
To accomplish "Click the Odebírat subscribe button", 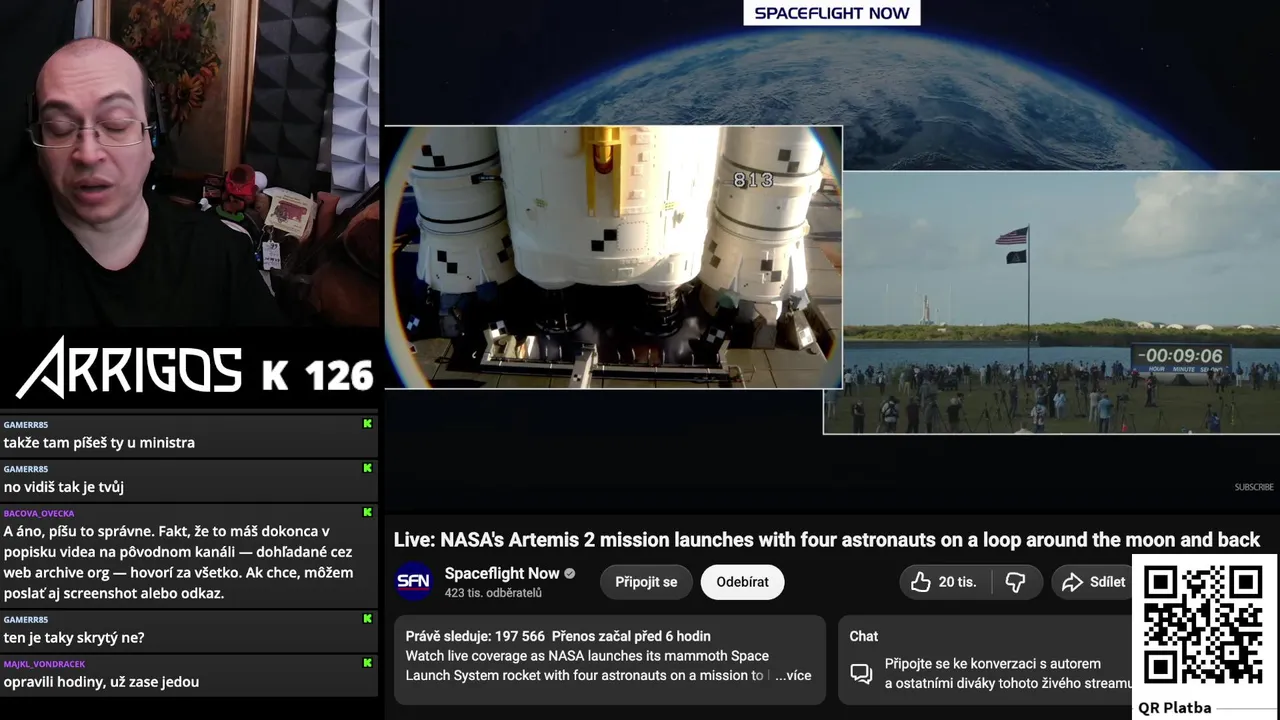I will point(742,582).
